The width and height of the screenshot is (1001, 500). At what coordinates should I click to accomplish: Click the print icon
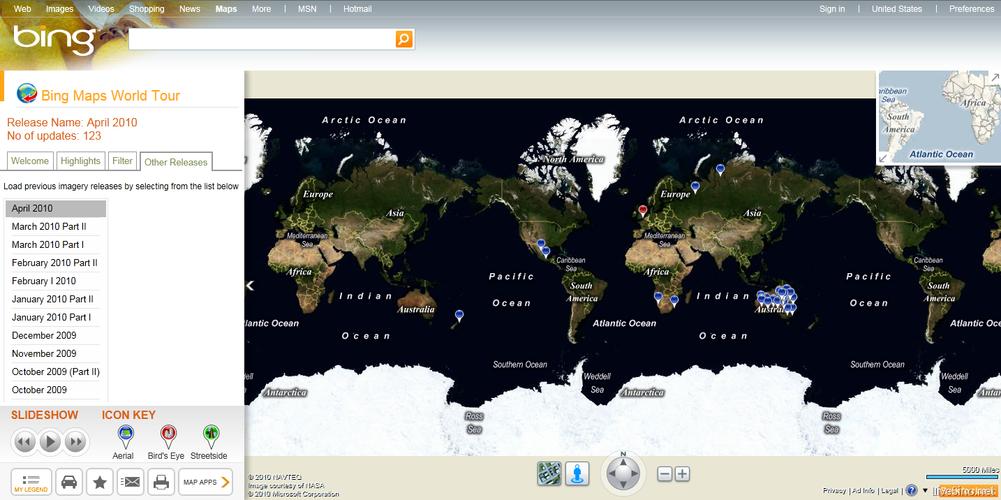(x=161, y=482)
